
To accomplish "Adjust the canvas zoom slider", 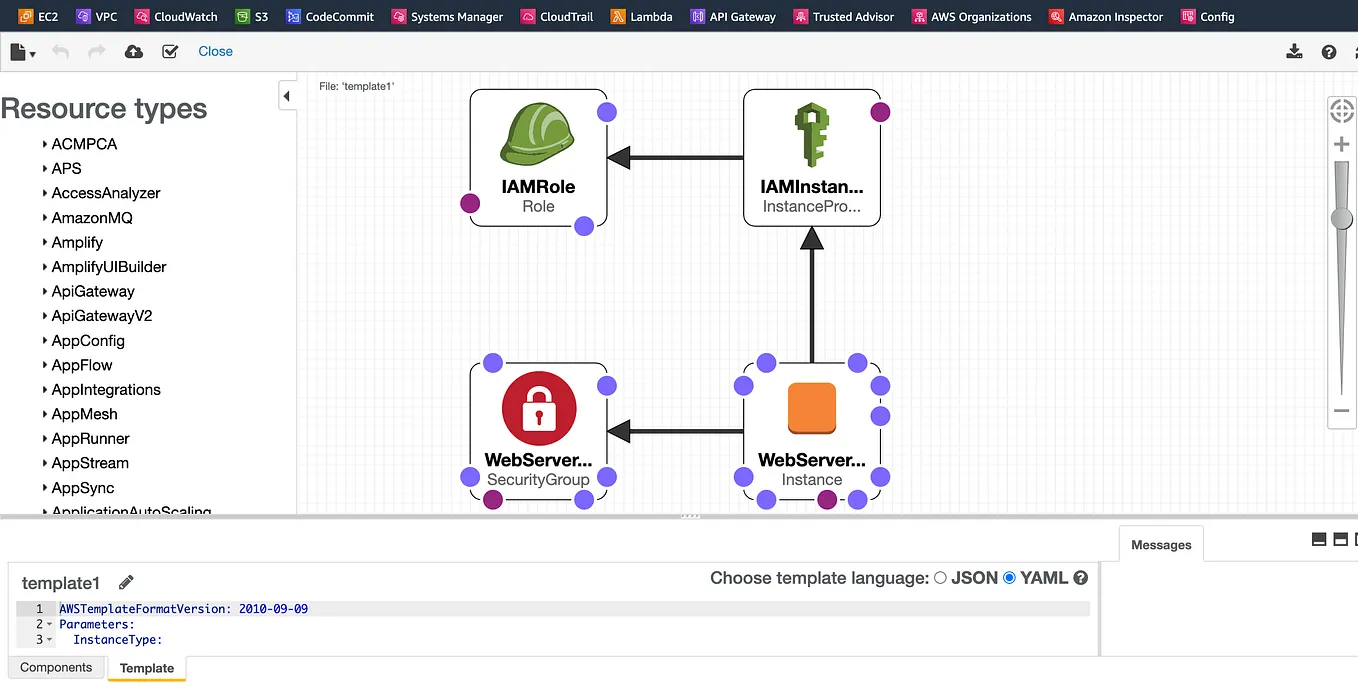I will pyautogui.click(x=1341, y=218).
